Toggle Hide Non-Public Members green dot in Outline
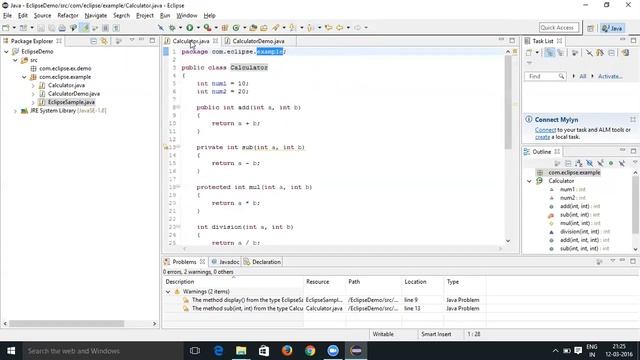This screenshot has height=360, width=640. click(x=611, y=163)
